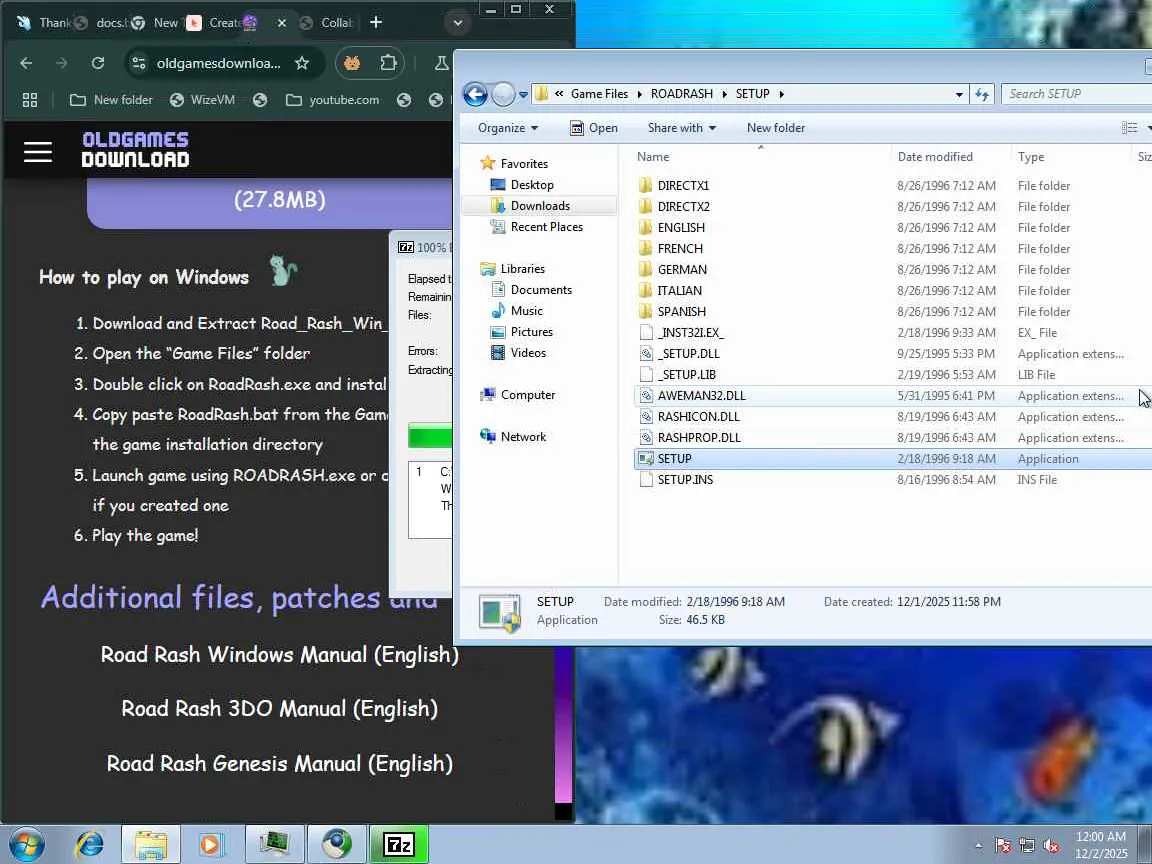Open Recent Places in navigation pane
The image size is (1152, 864).
[547, 227]
